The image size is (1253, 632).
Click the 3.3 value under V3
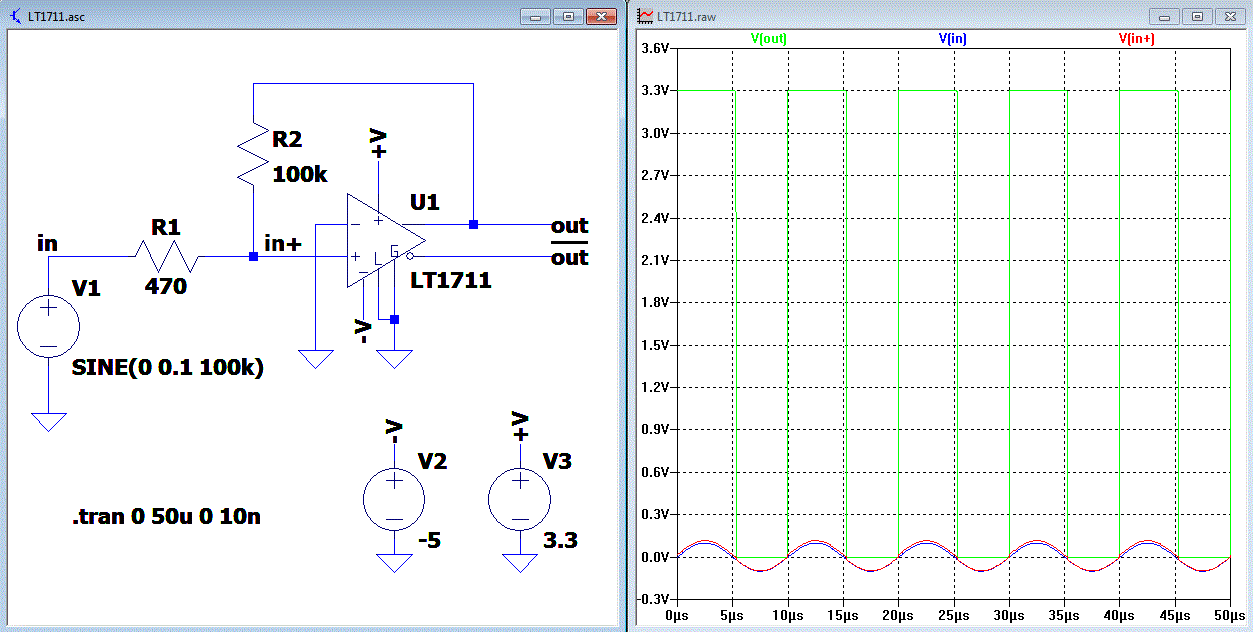point(560,541)
